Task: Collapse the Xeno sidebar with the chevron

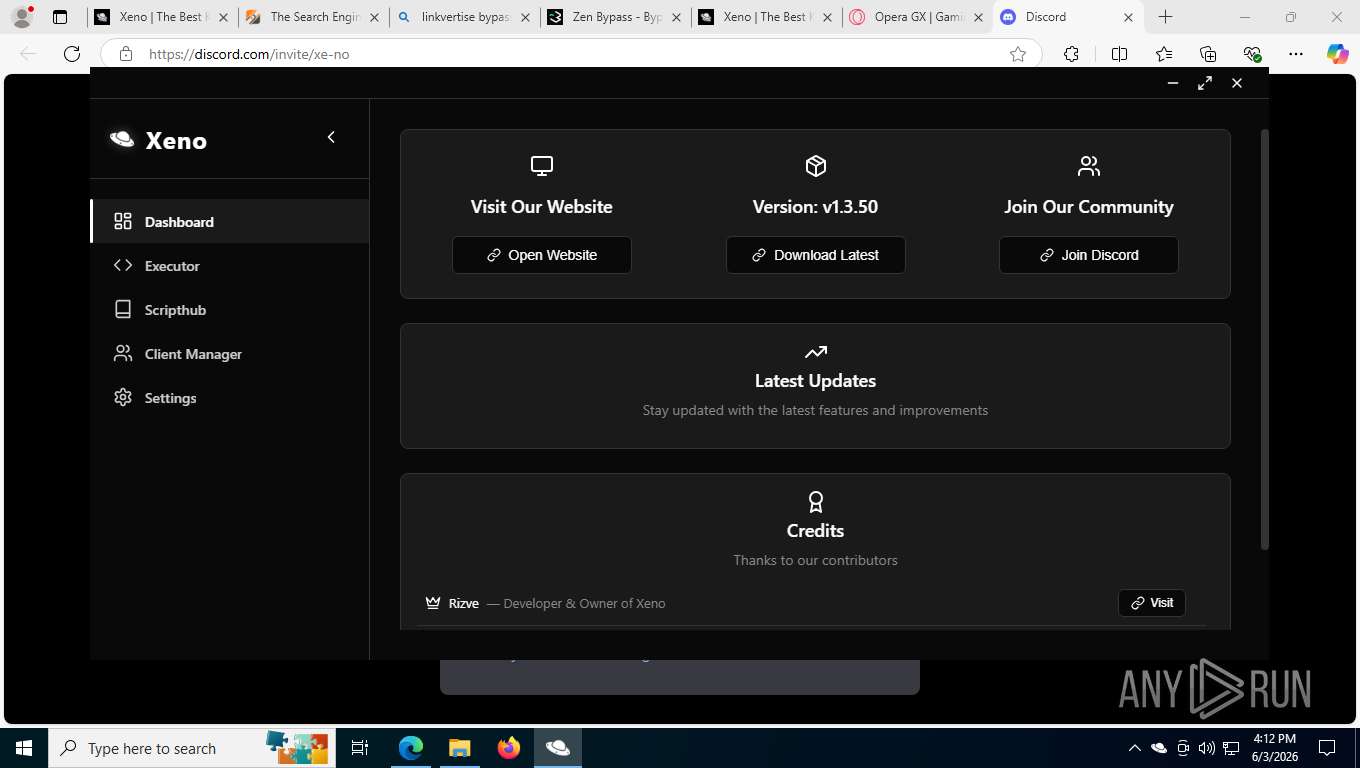Action: point(331,137)
